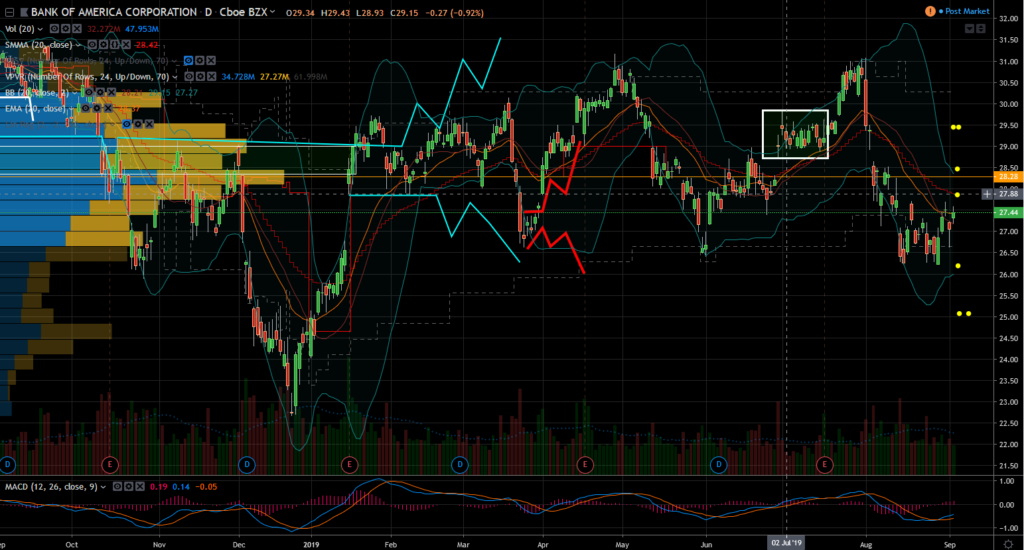This screenshot has width=1024, height=550.
Task: Collapse the indicator legend with the minus box icon
Action: [x=9, y=12]
